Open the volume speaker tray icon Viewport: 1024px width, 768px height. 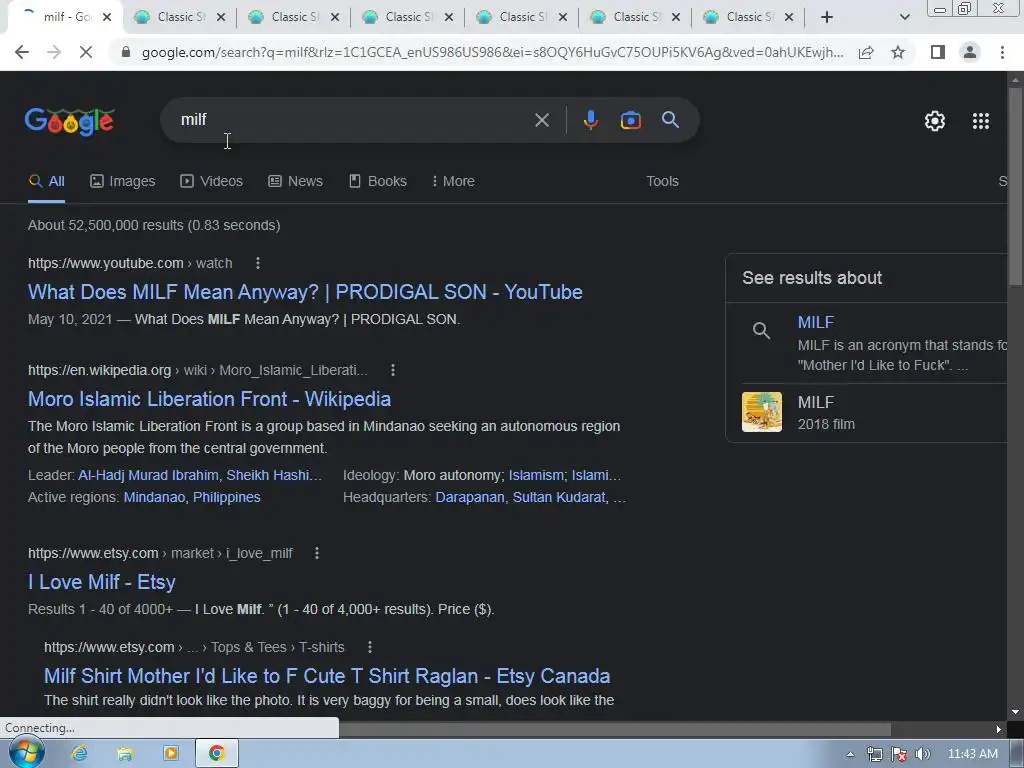923,754
